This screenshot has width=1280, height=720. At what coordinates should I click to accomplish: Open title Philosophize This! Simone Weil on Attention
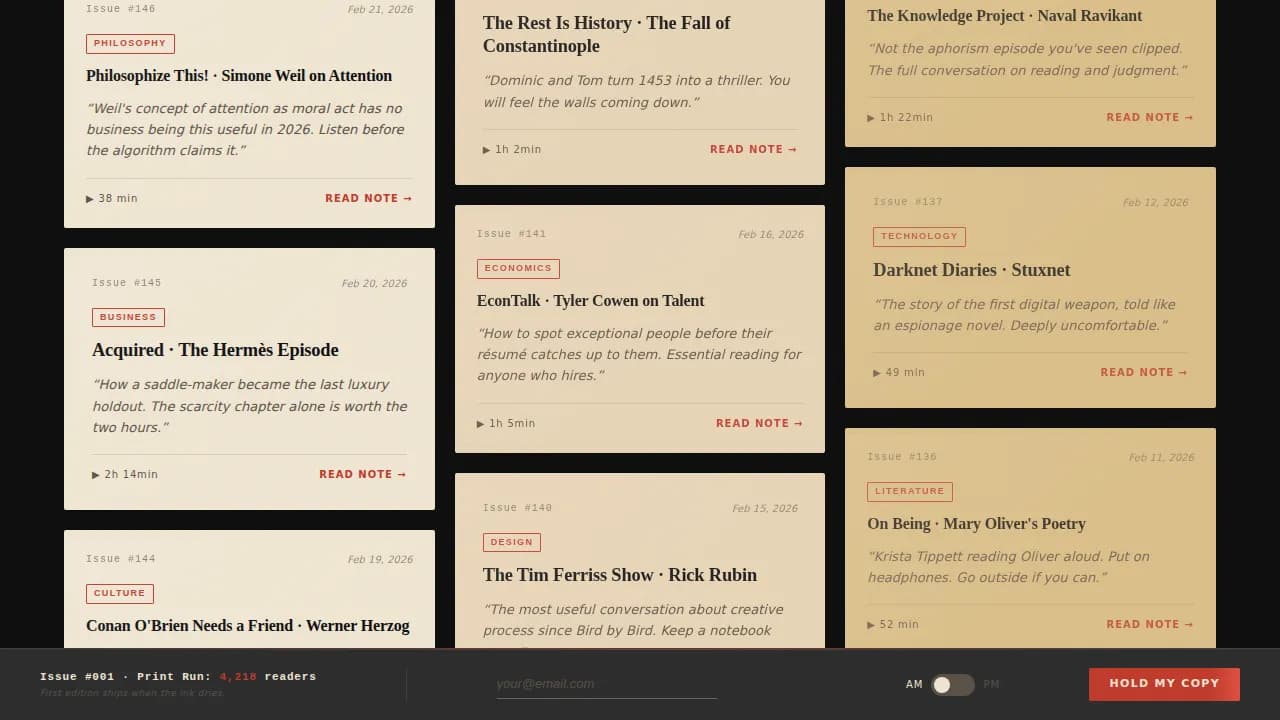click(x=239, y=76)
